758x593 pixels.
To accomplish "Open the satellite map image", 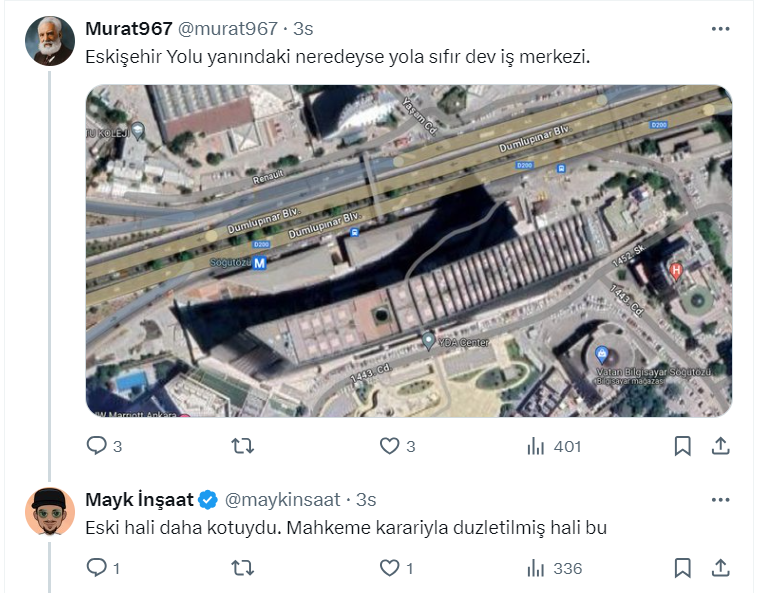I will (x=408, y=250).
